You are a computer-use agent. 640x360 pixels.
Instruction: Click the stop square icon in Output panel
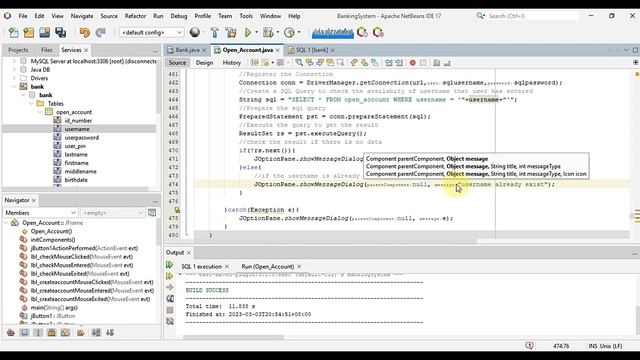point(170,310)
